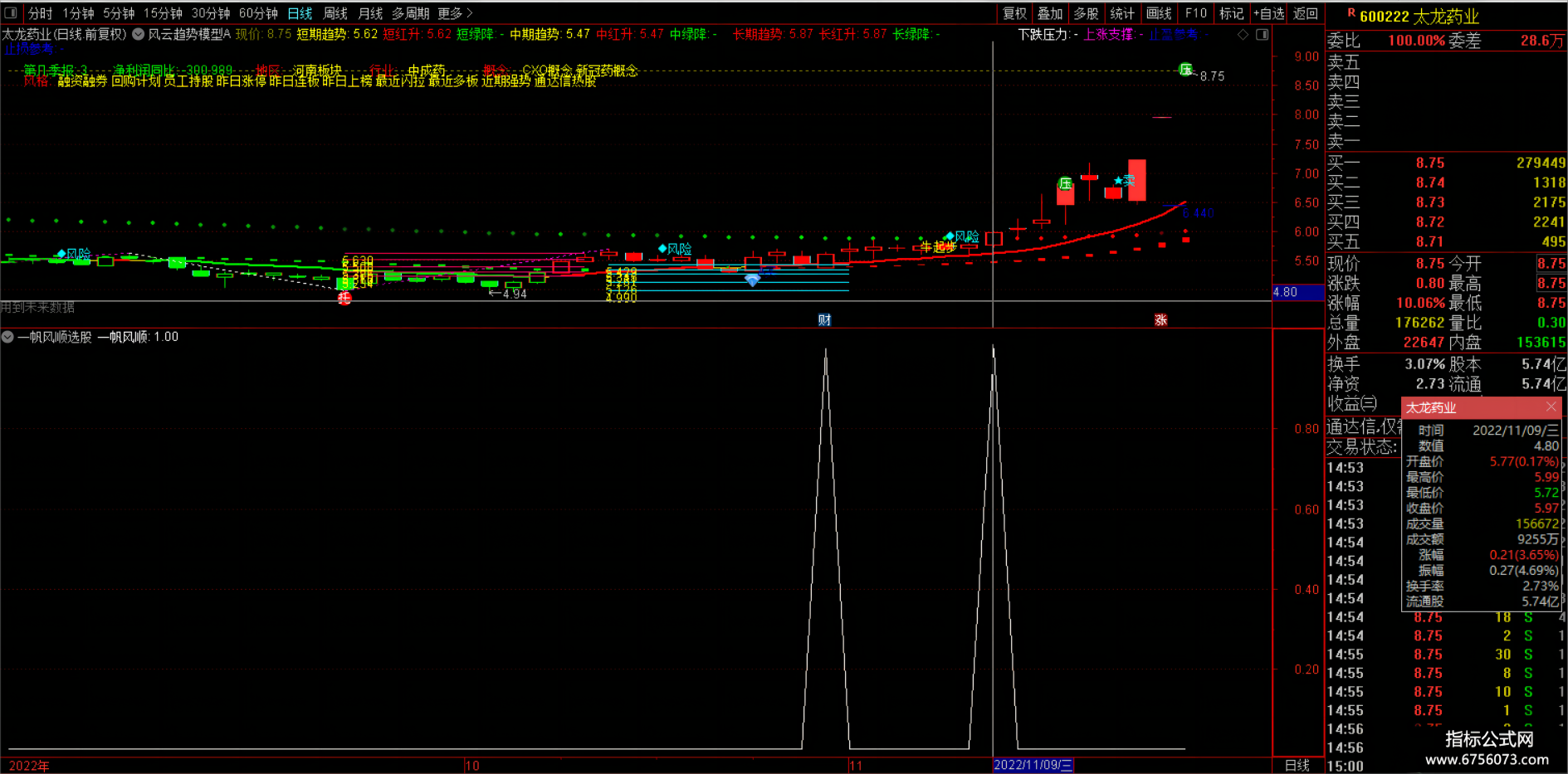Toggle the left sidebar panel icon
Screen dimensions: 1568x774
pyautogui.click(x=11, y=13)
